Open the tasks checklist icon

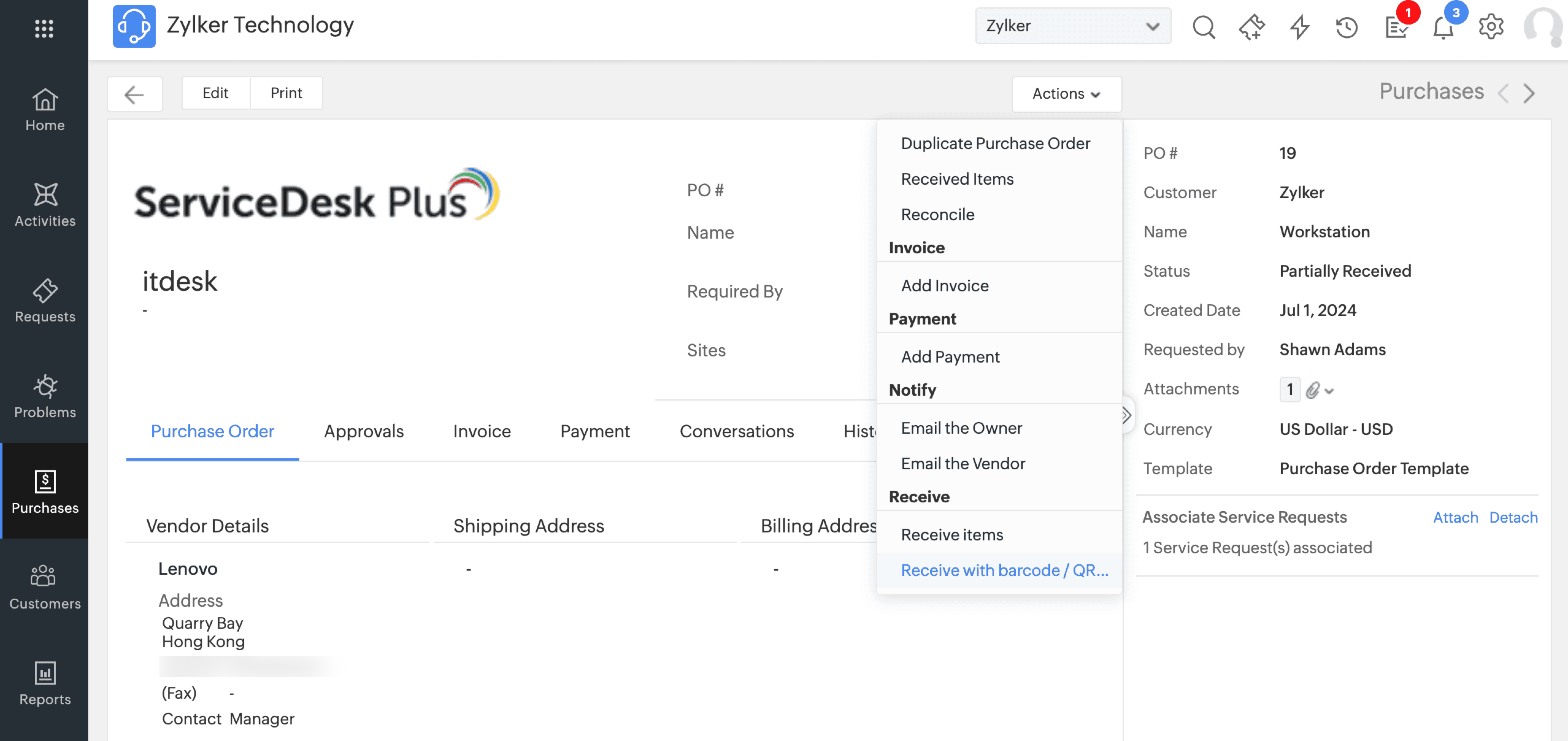[1396, 27]
